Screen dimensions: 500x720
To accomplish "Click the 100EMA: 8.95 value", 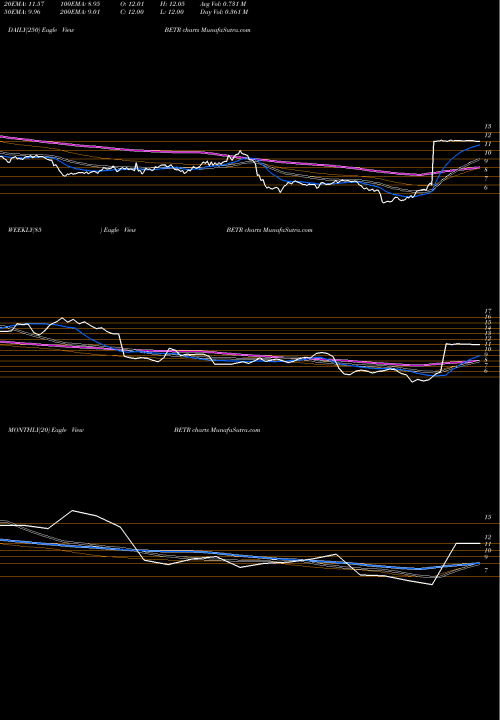I will click(x=81, y=4).
